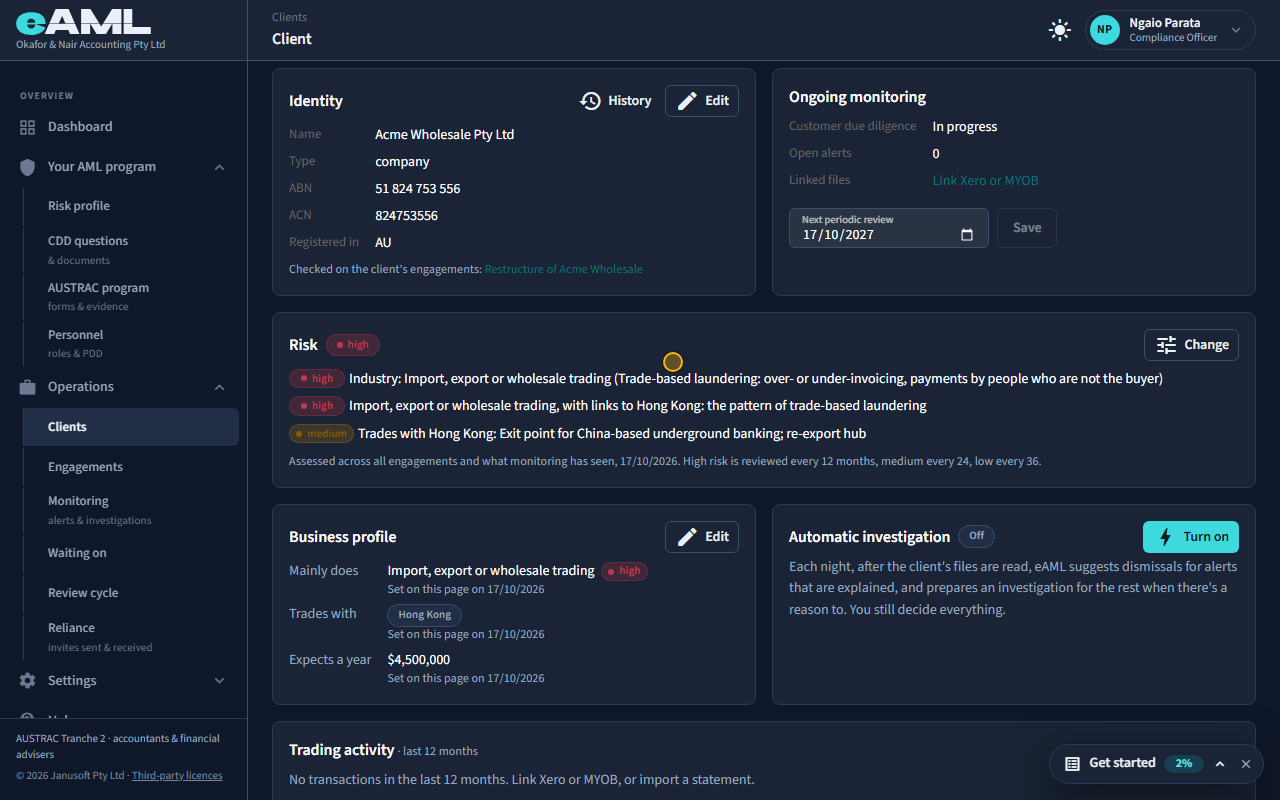Image resolution: width=1280 pixels, height=800 pixels.
Task: Click the In progress due diligence status
Action: [965, 127]
